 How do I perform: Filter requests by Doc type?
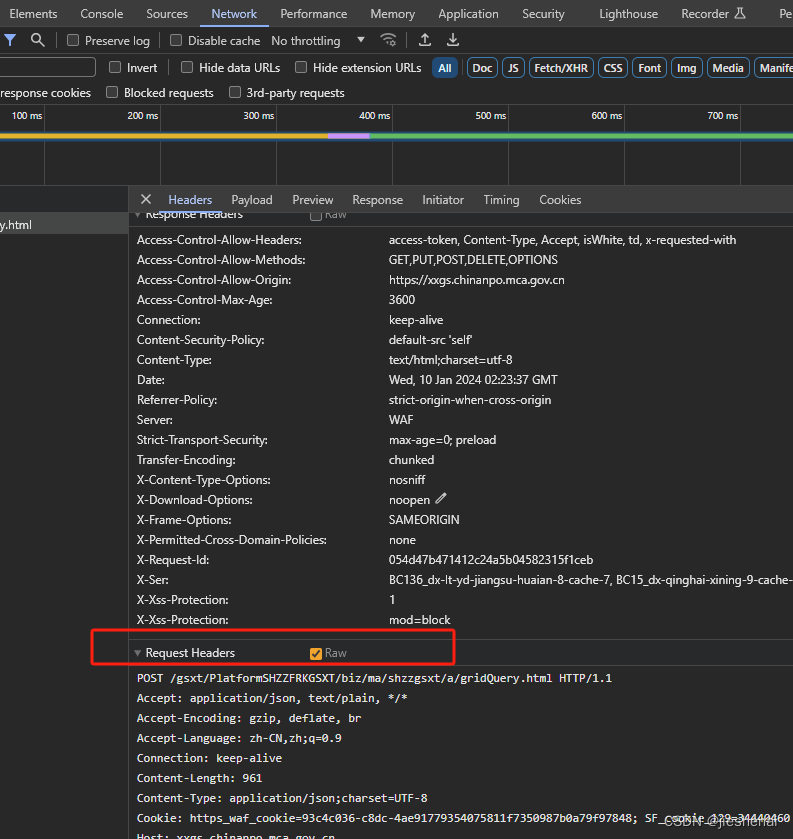coord(482,68)
